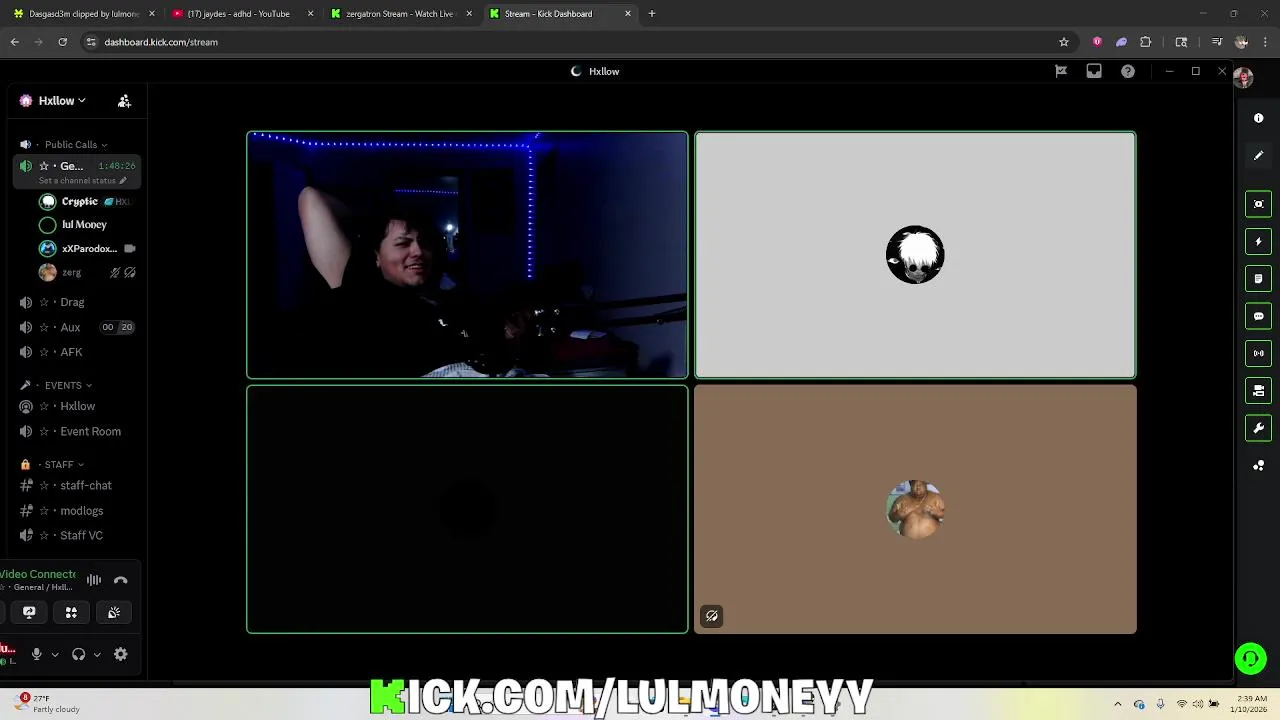This screenshot has height=720, width=1280.
Task: Toggle the Discord microphone mute
Action: point(37,654)
